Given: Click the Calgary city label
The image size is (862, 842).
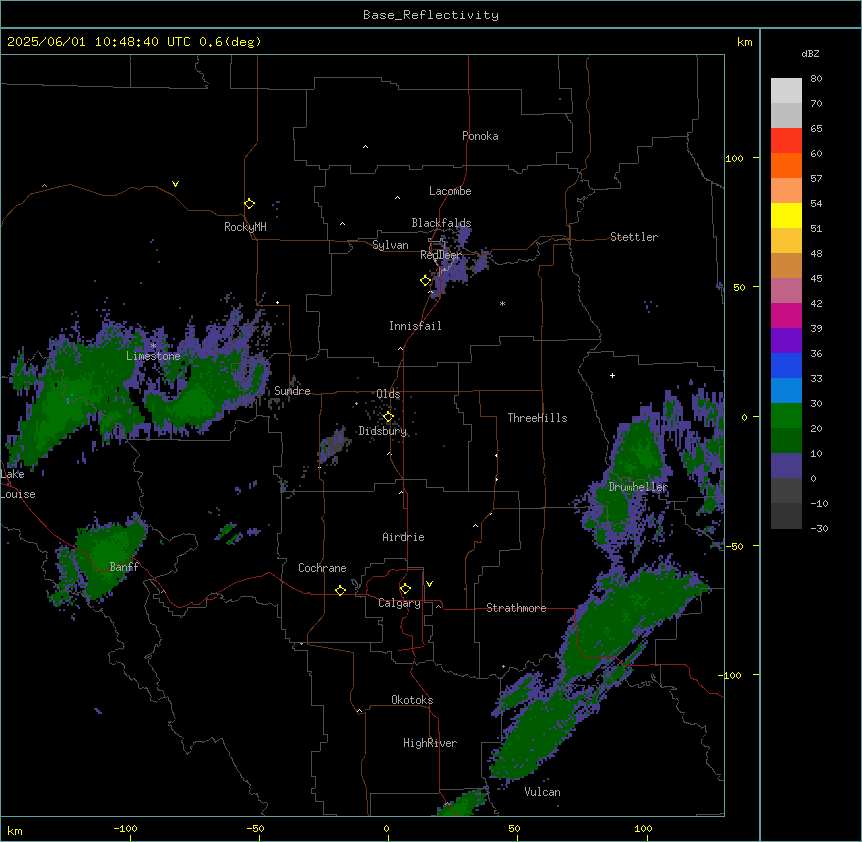Looking at the screenshot, I should (399, 603).
